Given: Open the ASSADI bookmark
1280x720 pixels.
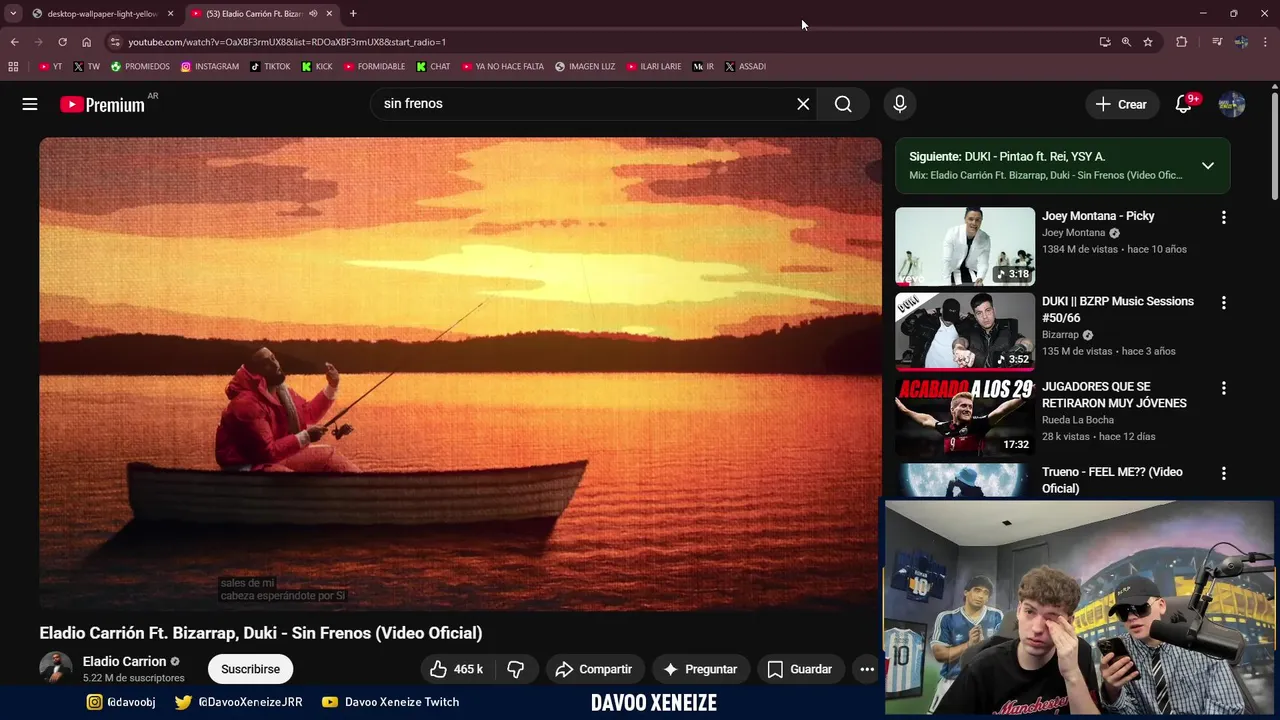Looking at the screenshot, I should point(745,67).
